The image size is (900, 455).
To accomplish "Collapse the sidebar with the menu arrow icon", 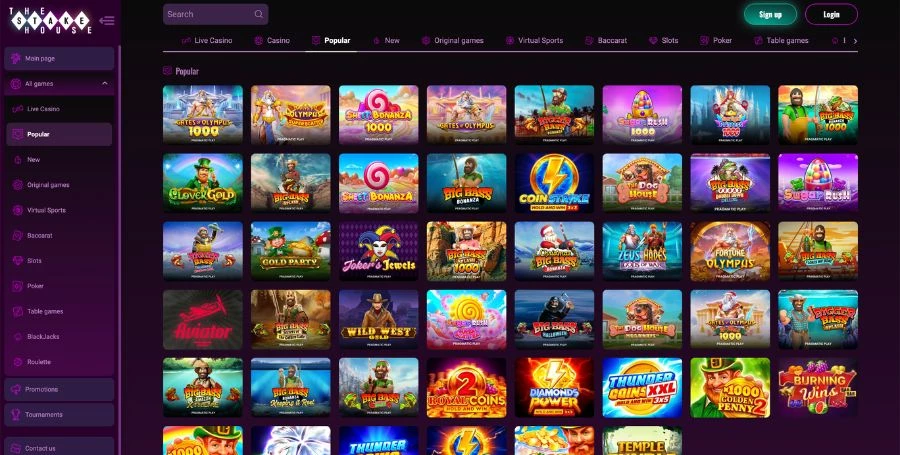I will point(107,21).
